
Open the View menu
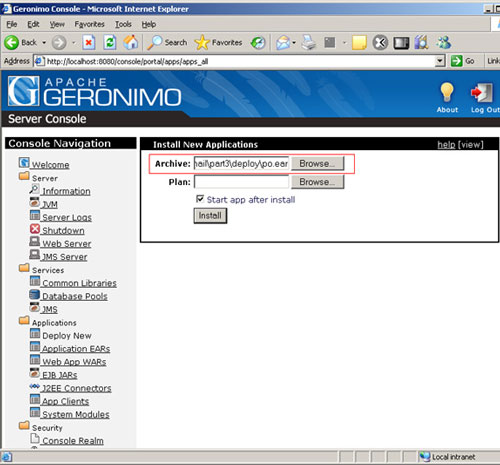click(x=57, y=24)
